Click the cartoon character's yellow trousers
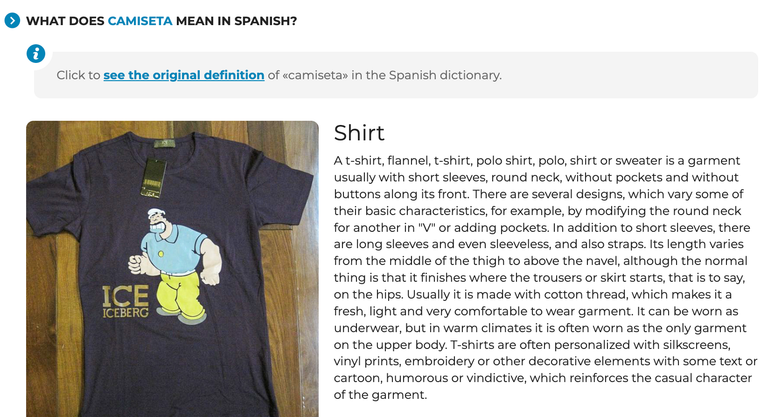 pyautogui.click(x=181, y=294)
